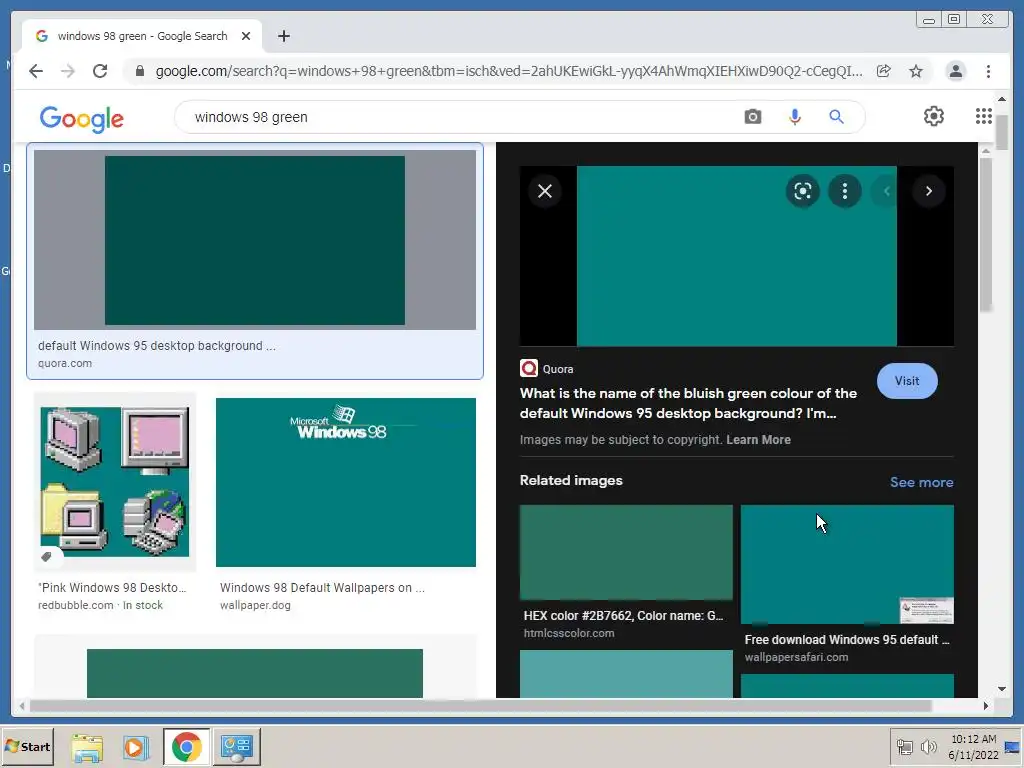Open the Chrome profile avatar
This screenshot has width=1024, height=768.
pos(955,71)
